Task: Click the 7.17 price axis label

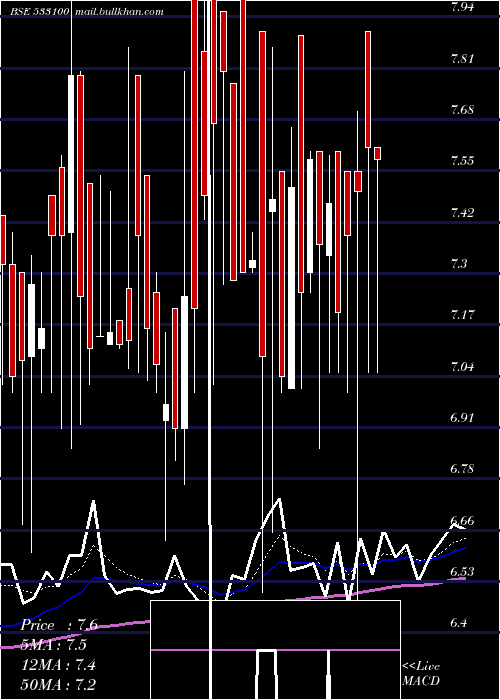Action: (x=462, y=315)
